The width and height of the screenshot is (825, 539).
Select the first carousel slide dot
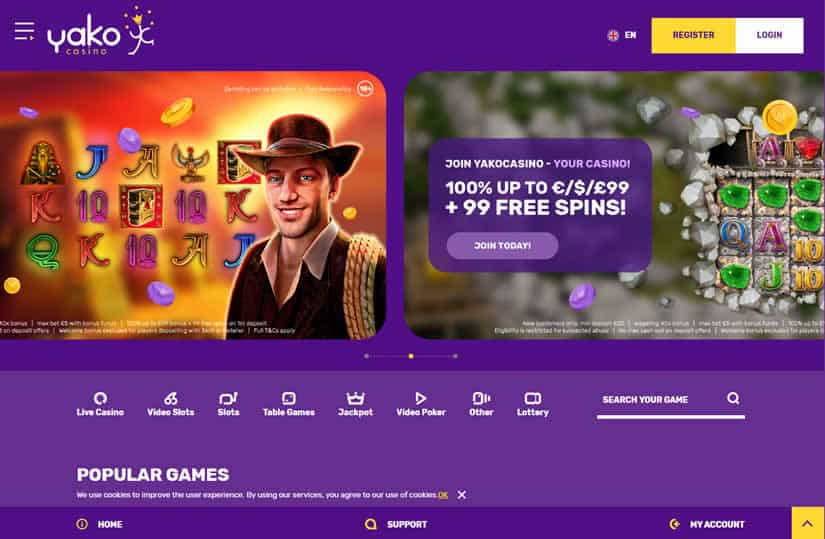click(x=367, y=356)
